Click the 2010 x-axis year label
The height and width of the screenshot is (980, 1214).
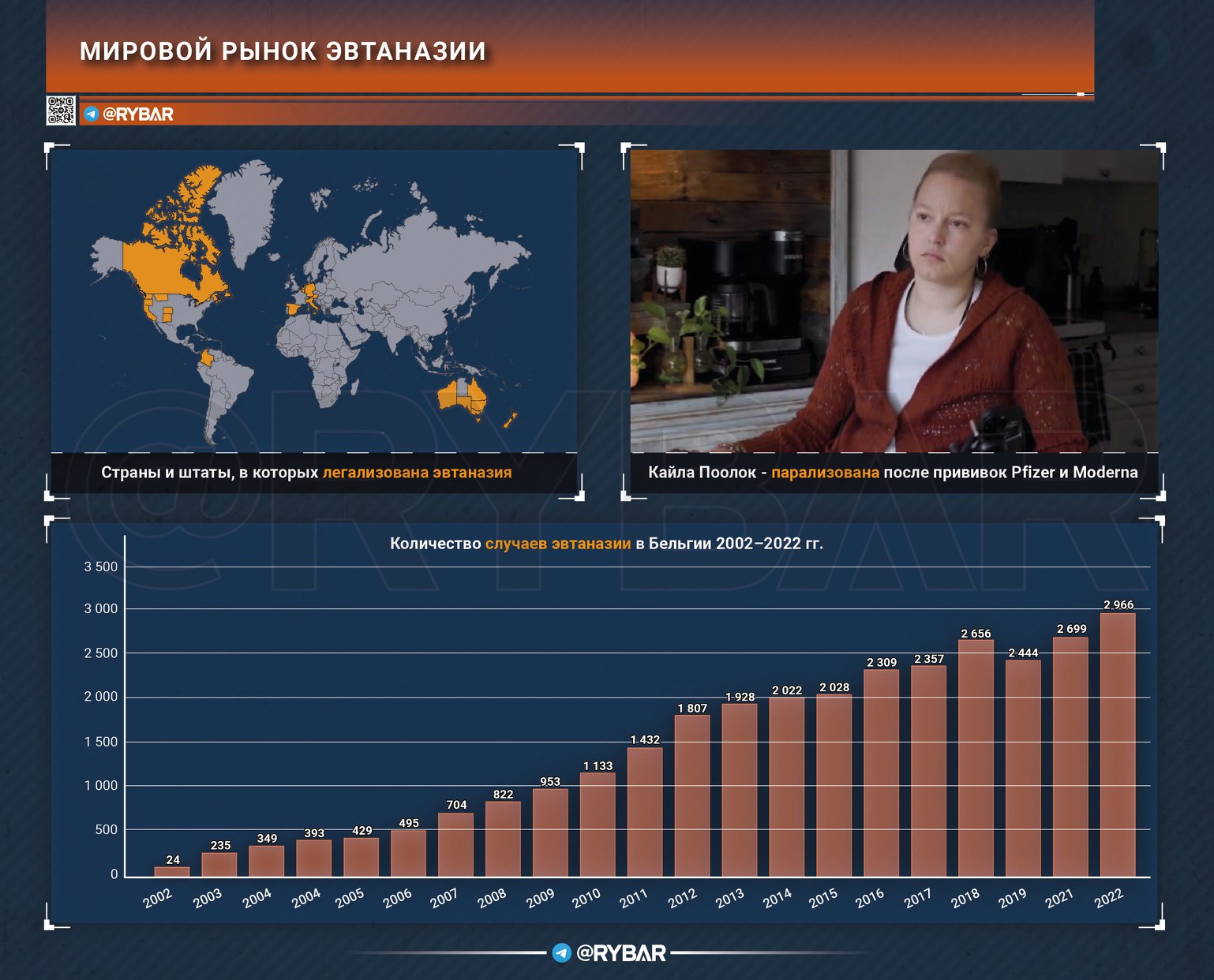pyautogui.click(x=586, y=898)
